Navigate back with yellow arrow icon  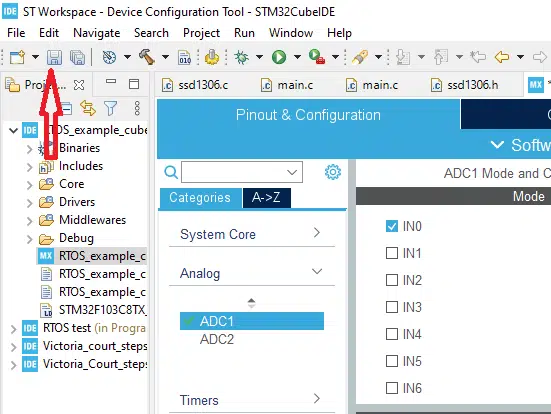tap(502, 57)
